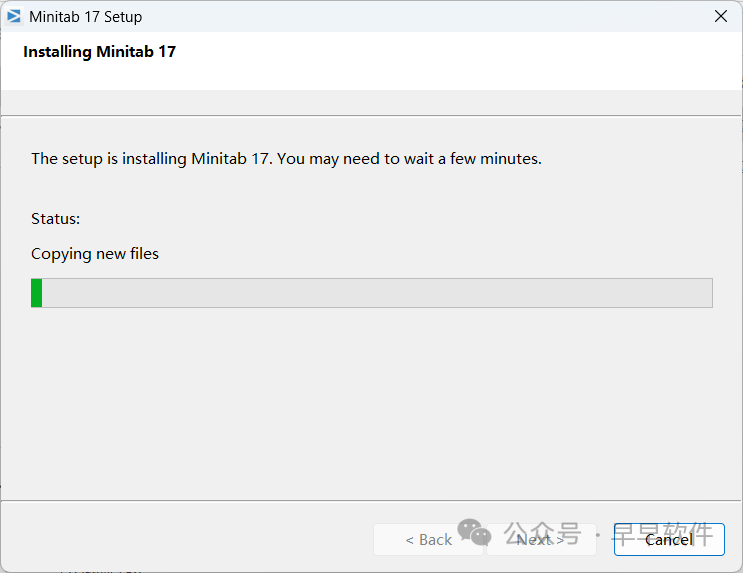743x573 pixels.
Task: Click the "wait a few minutes" sentence
Action: [x=472, y=158]
